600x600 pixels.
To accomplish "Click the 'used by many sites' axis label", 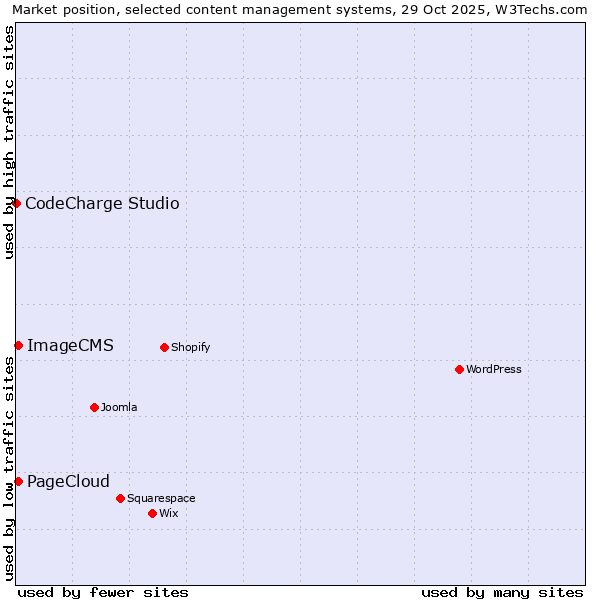I will point(502,592).
